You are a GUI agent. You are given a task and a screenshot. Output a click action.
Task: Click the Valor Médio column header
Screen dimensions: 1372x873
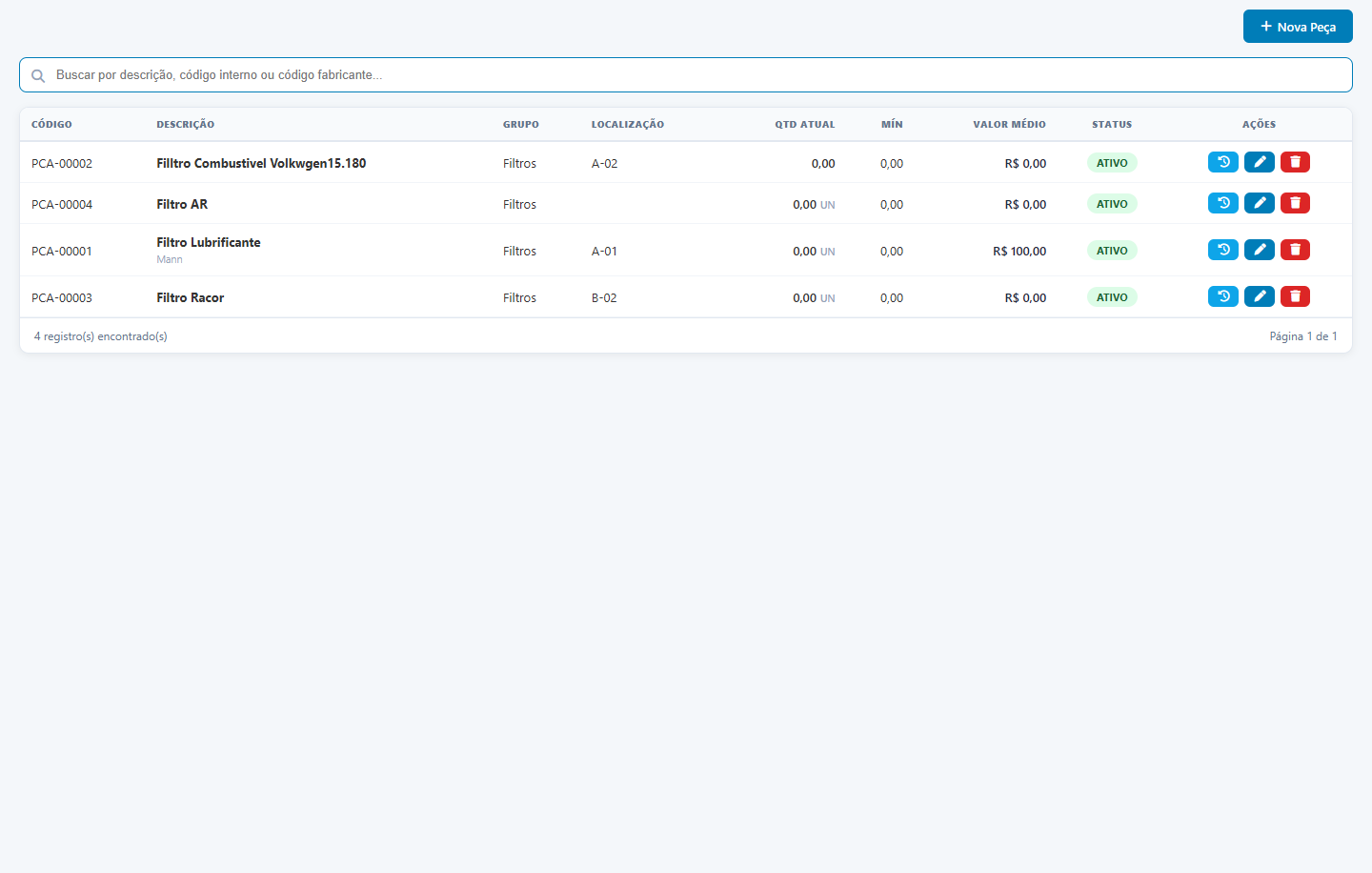pos(1009,125)
